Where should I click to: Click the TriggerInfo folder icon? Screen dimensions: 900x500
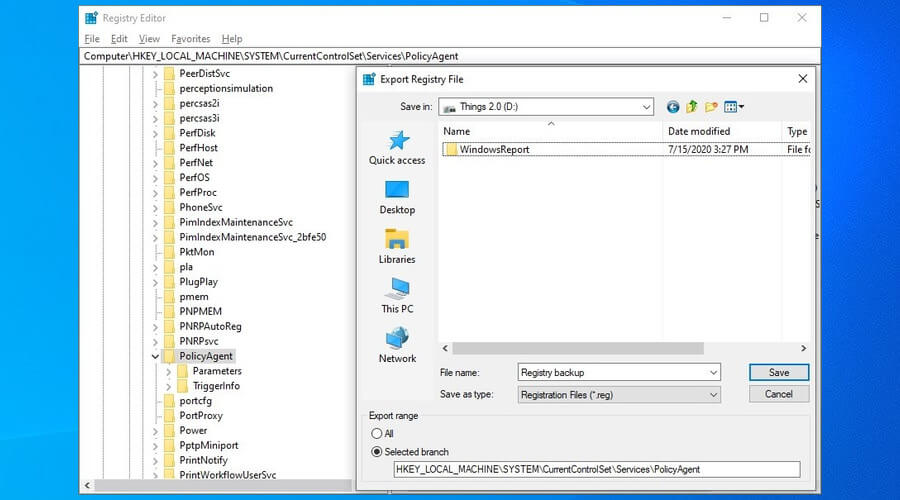point(183,386)
